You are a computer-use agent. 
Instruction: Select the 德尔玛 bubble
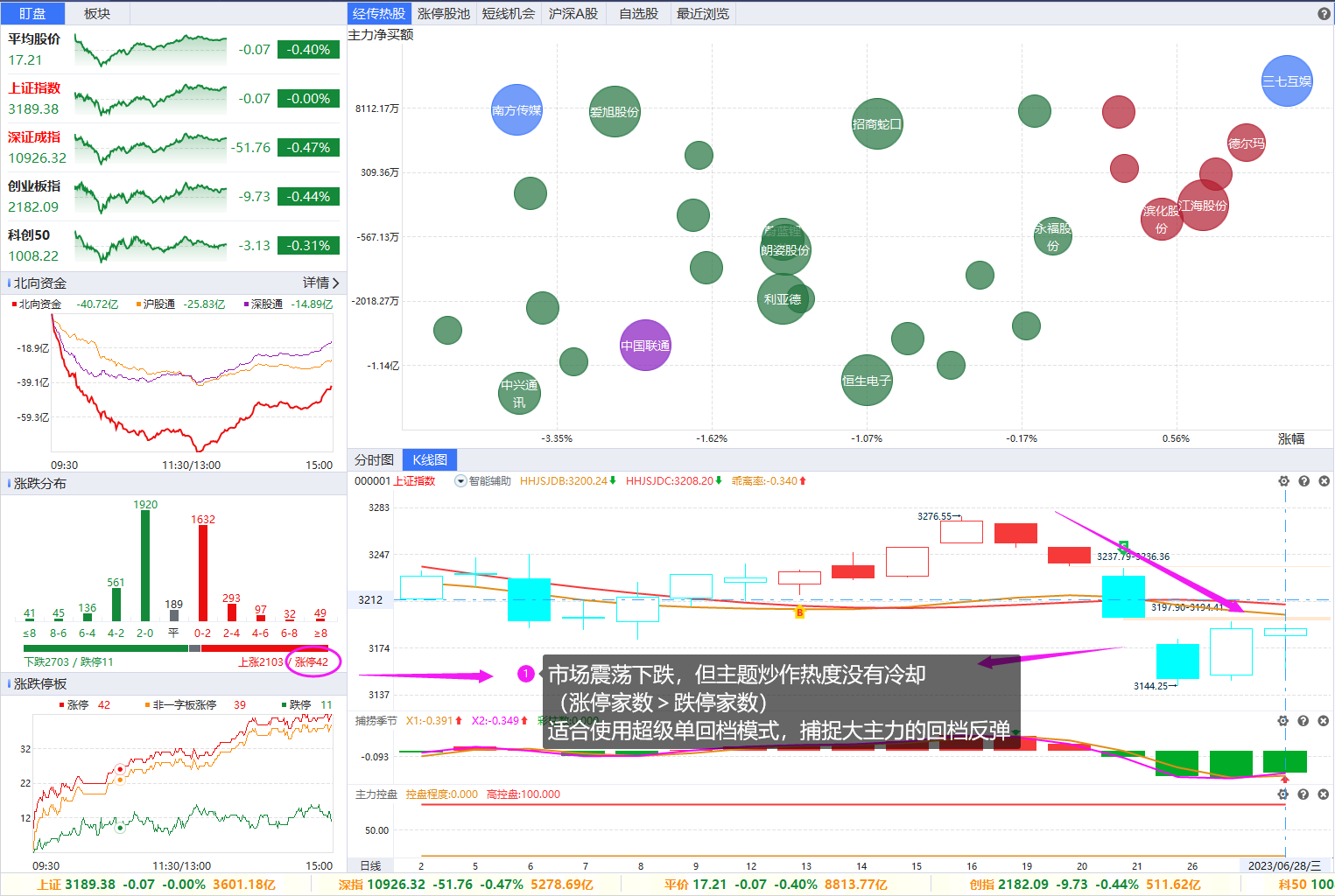pos(1247,143)
